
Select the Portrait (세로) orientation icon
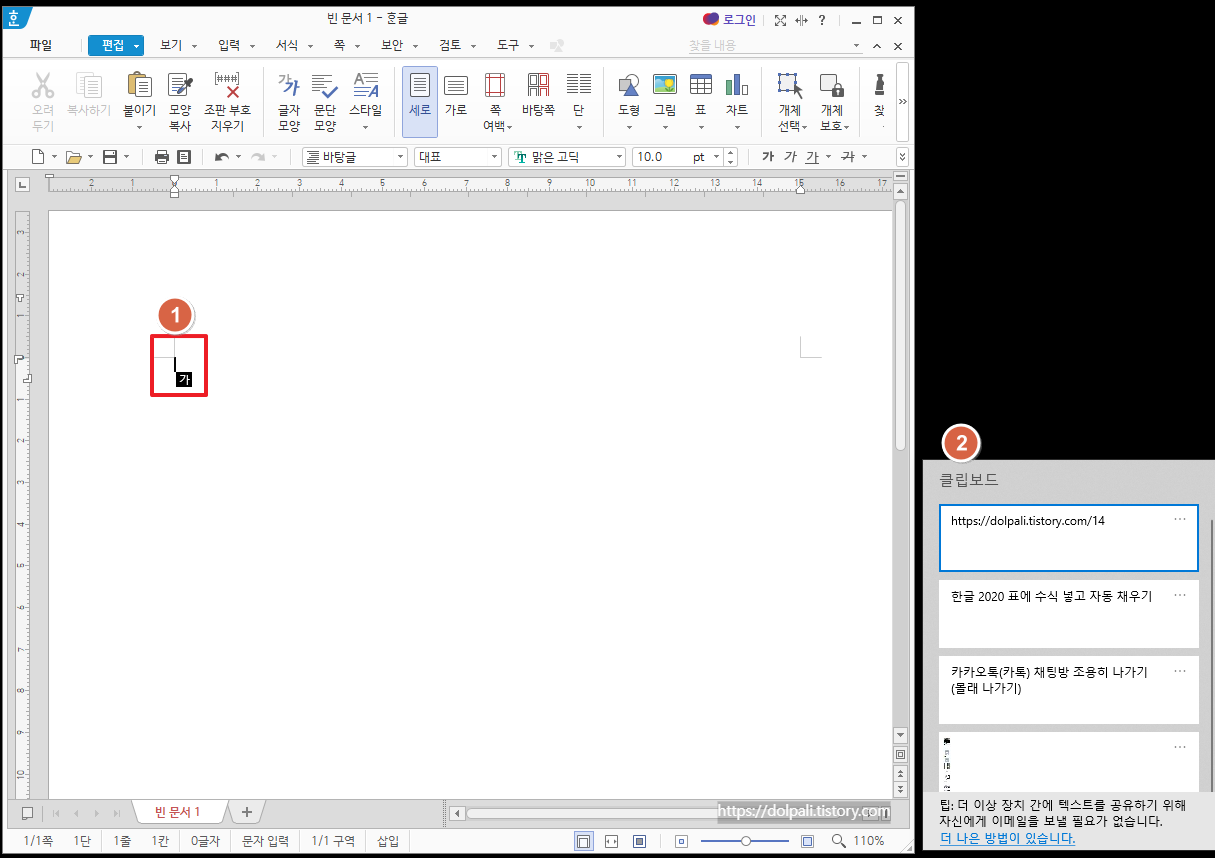tap(420, 101)
